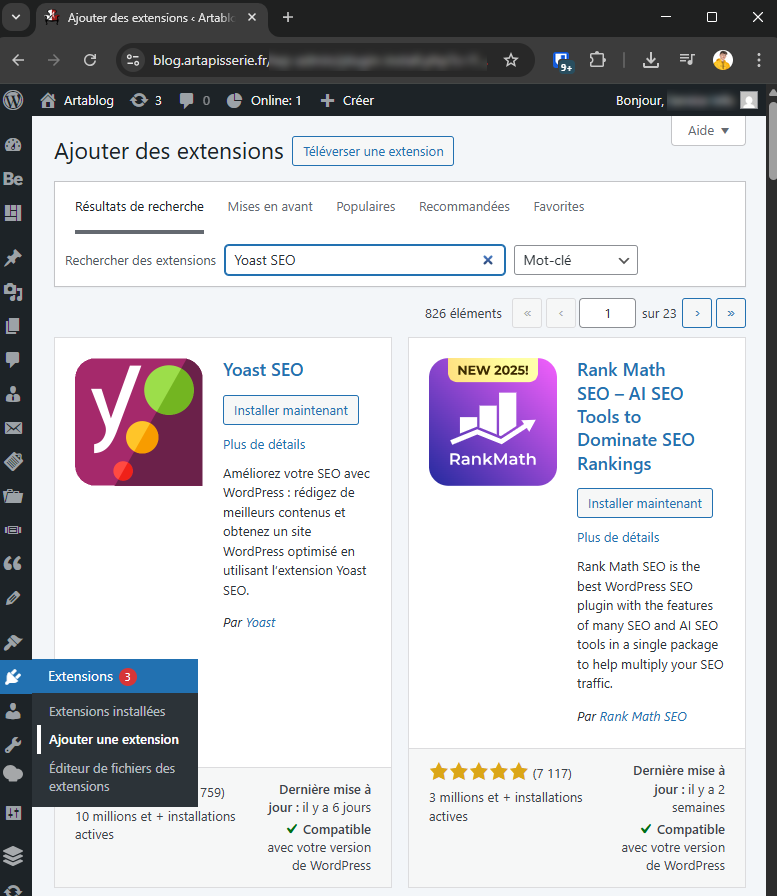Click the Yoast SEO plugin logo
The width and height of the screenshot is (777, 896).
click(139, 422)
